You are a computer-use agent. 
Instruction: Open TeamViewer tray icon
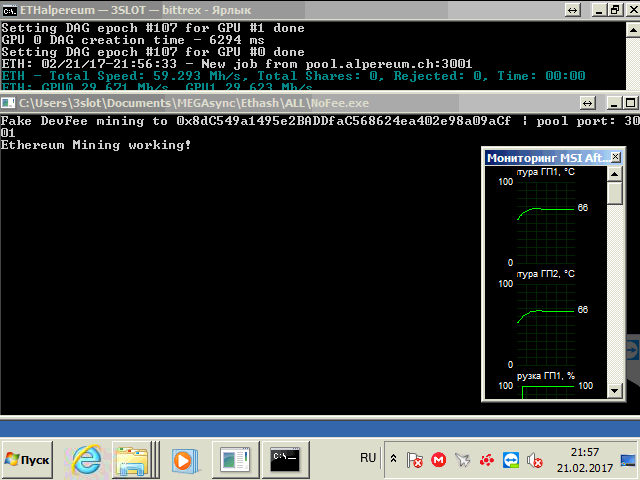pyautogui.click(x=511, y=460)
